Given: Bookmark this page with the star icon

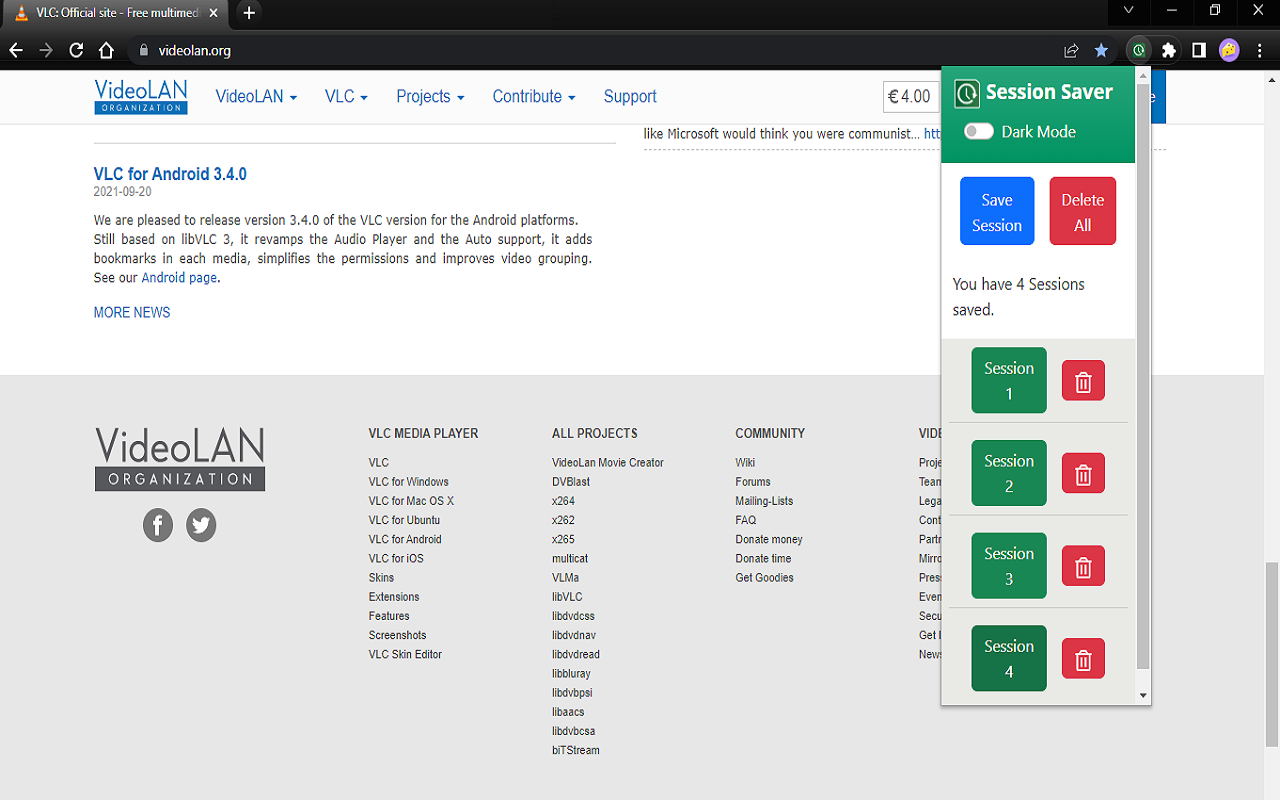Looking at the screenshot, I should [x=1101, y=50].
